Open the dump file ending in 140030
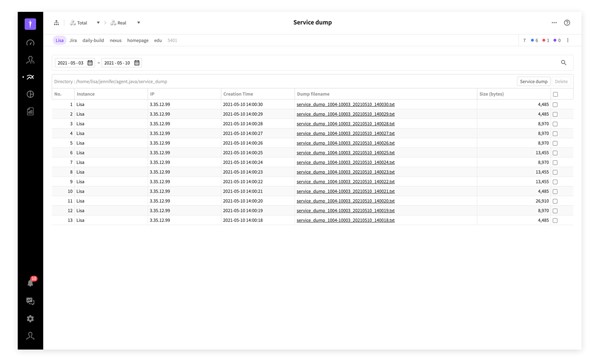 (346, 105)
